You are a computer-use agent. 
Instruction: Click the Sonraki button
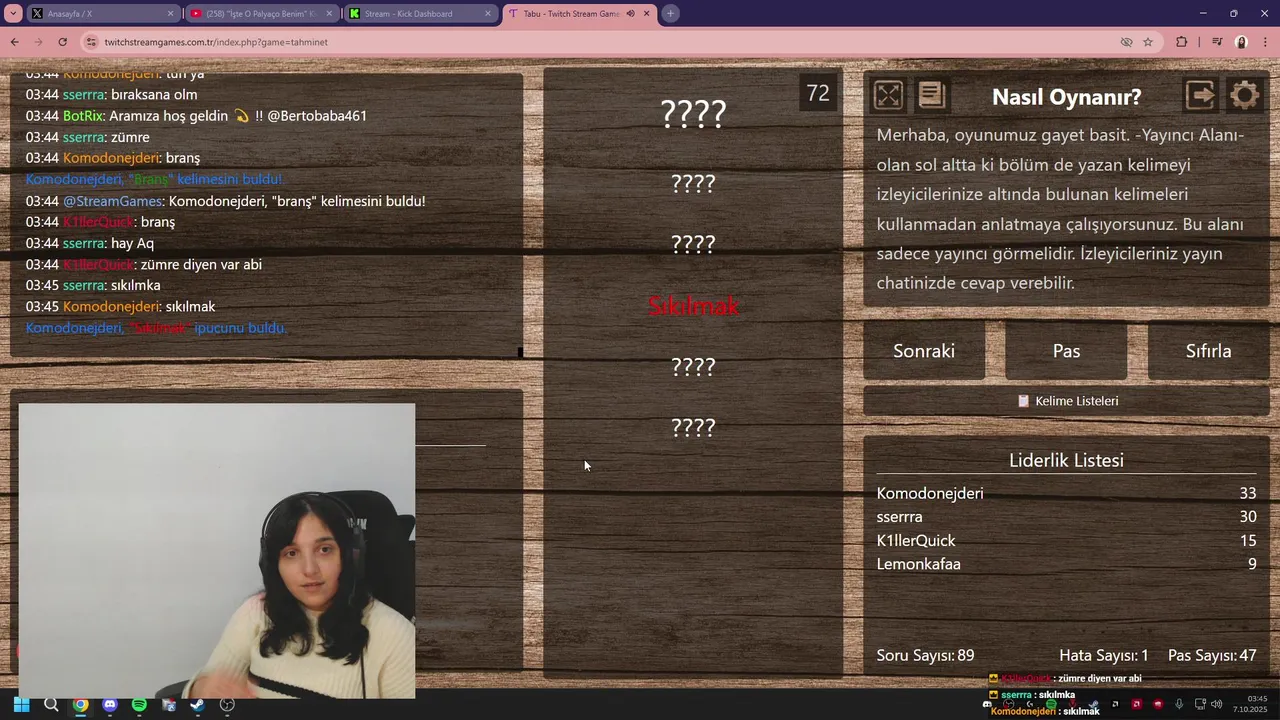[x=924, y=351]
